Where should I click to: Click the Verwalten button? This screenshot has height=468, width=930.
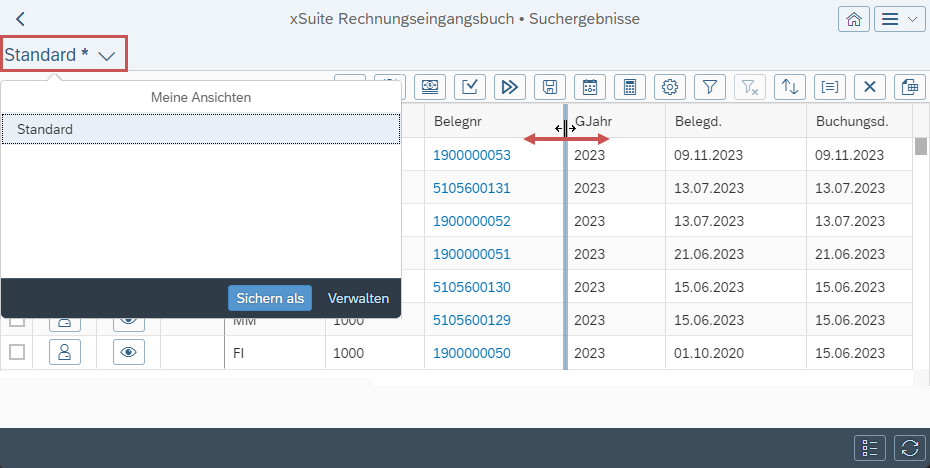click(358, 298)
